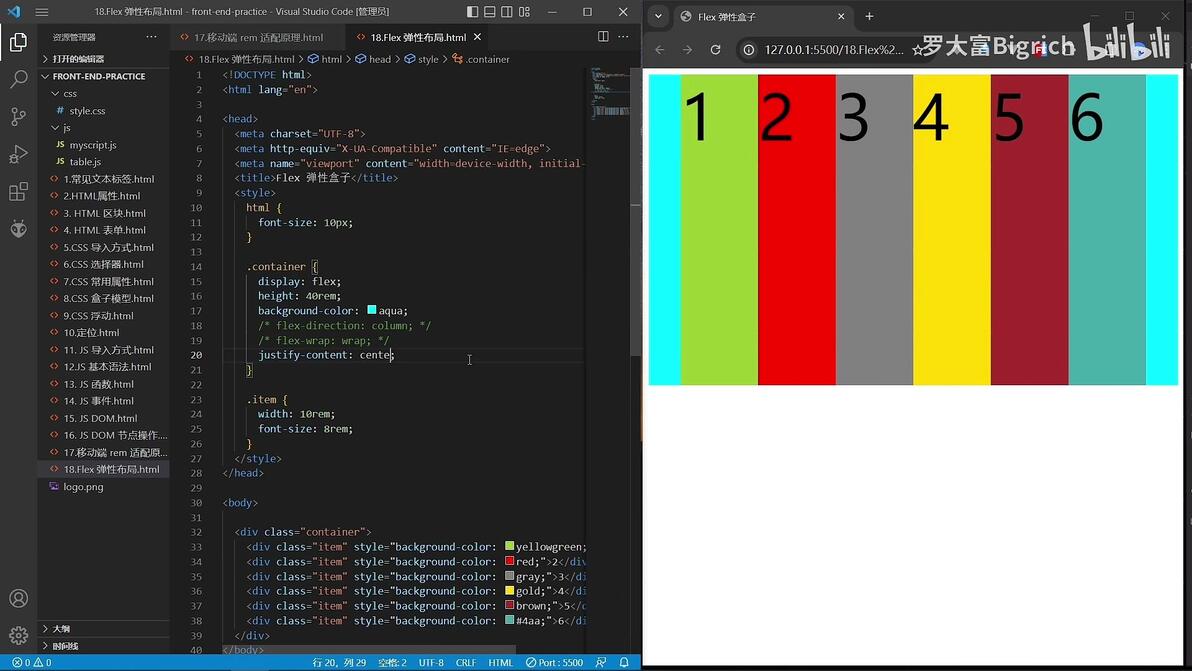Open editor More Actions ellipsis
This screenshot has height=671, width=1192.
point(623,36)
